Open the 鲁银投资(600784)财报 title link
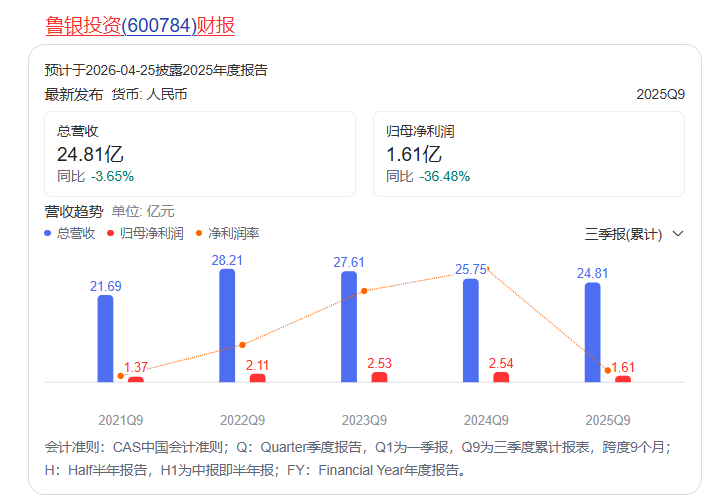The width and height of the screenshot is (717, 498). [x=140, y=26]
